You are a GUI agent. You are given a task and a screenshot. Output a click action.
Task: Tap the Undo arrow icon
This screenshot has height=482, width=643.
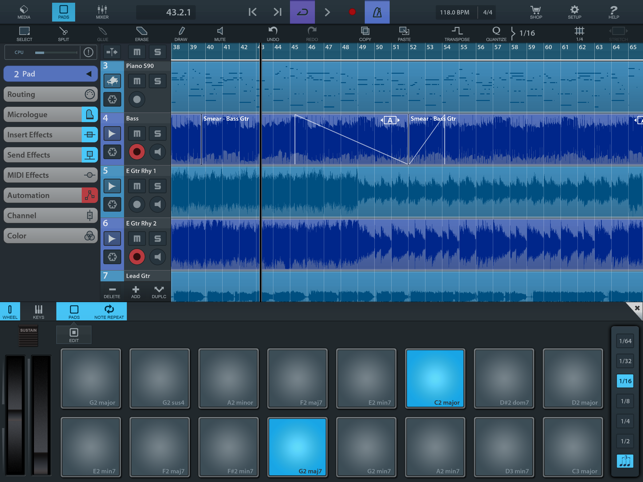pyautogui.click(x=272, y=33)
